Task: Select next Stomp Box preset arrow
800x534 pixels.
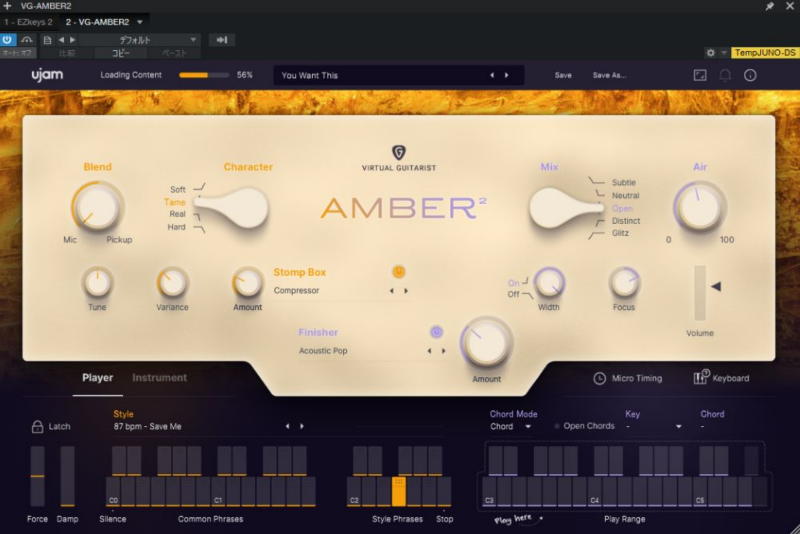Action: pos(406,291)
